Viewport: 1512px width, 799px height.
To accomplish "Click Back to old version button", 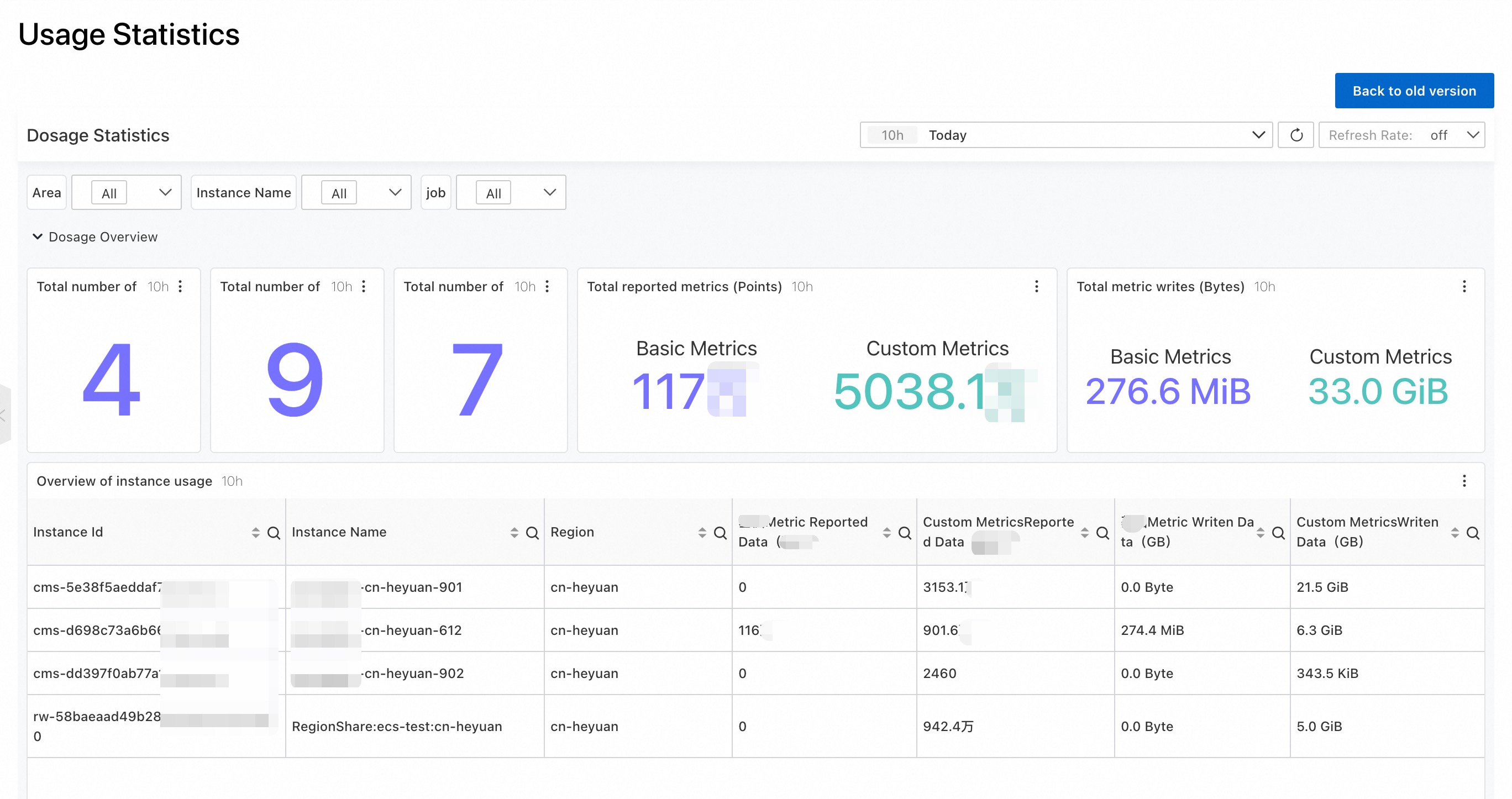I will 1414,91.
